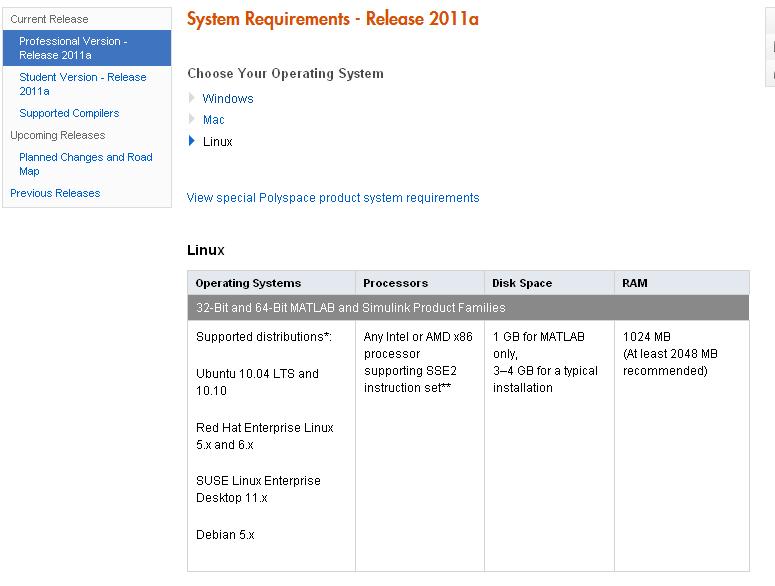Go to Supported Compilers page

pyautogui.click(x=69, y=114)
